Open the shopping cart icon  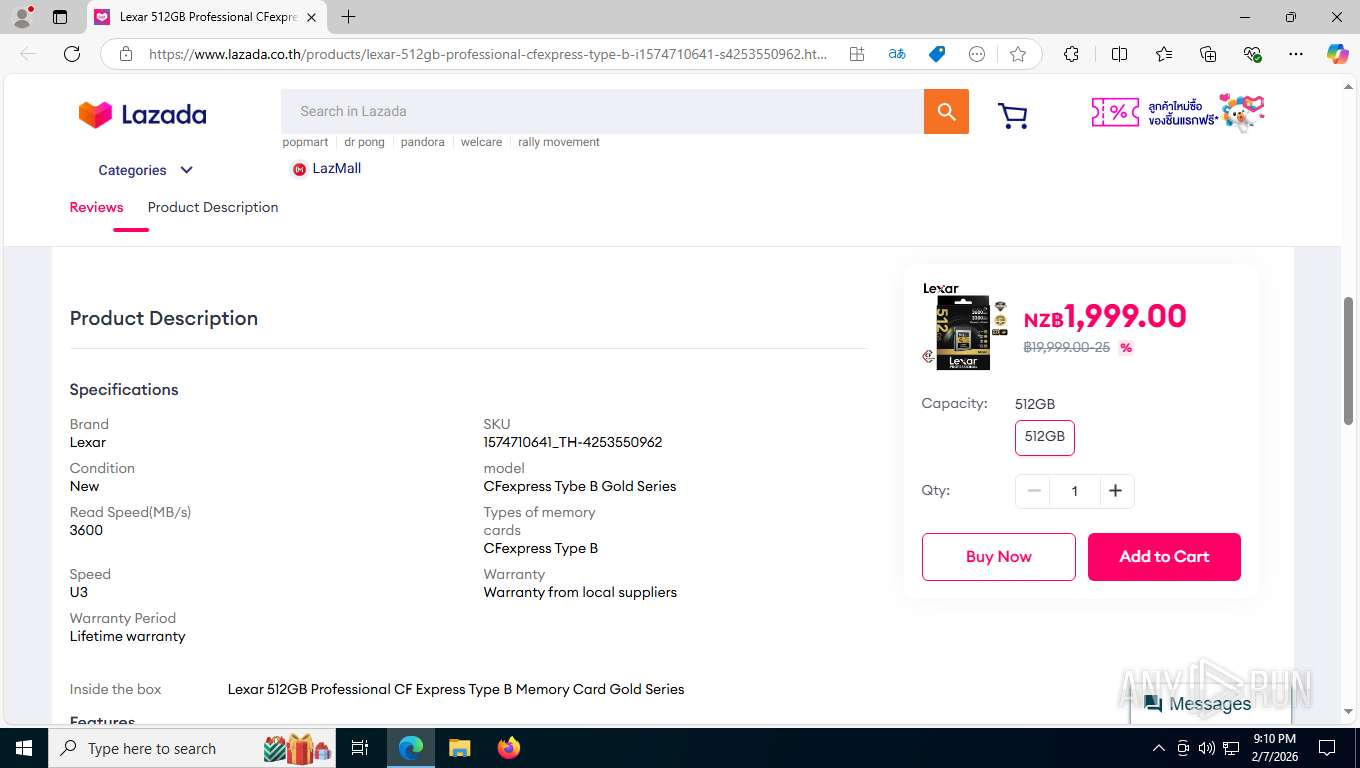coord(1013,116)
